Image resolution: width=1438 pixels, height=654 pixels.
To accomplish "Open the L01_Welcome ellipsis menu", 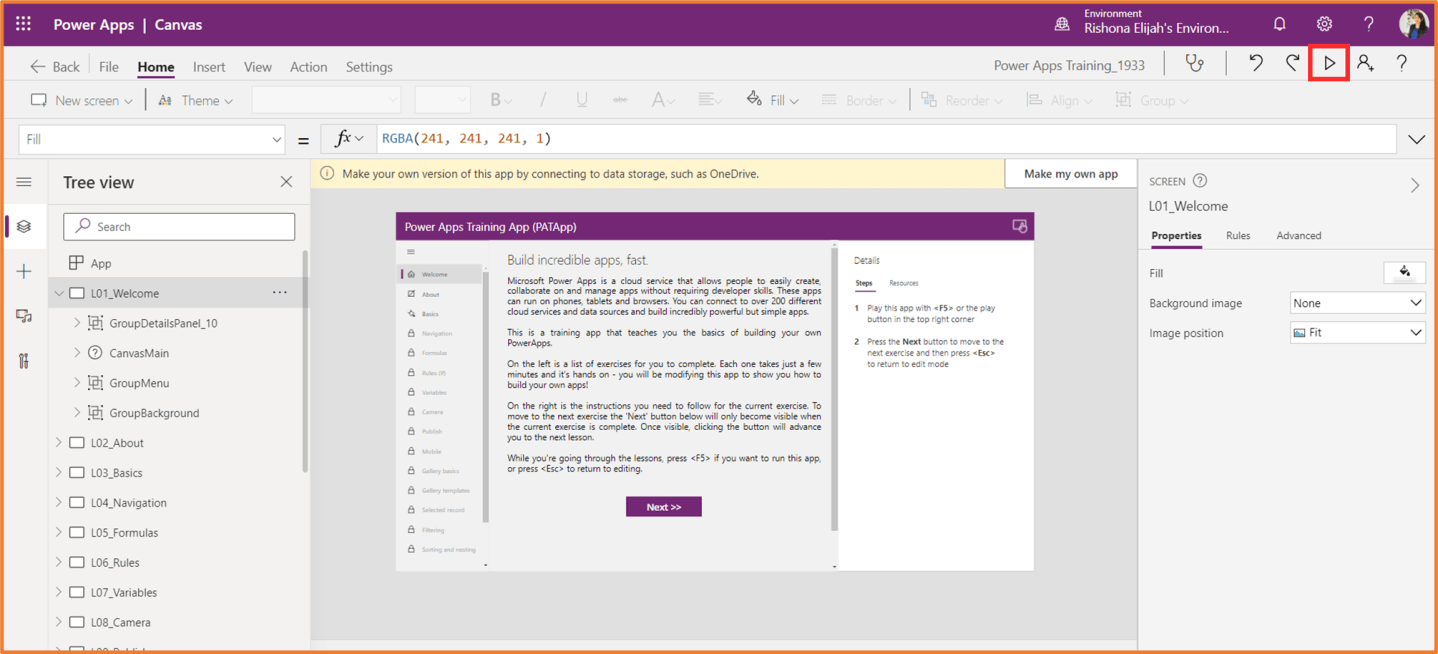I will pyautogui.click(x=280, y=293).
